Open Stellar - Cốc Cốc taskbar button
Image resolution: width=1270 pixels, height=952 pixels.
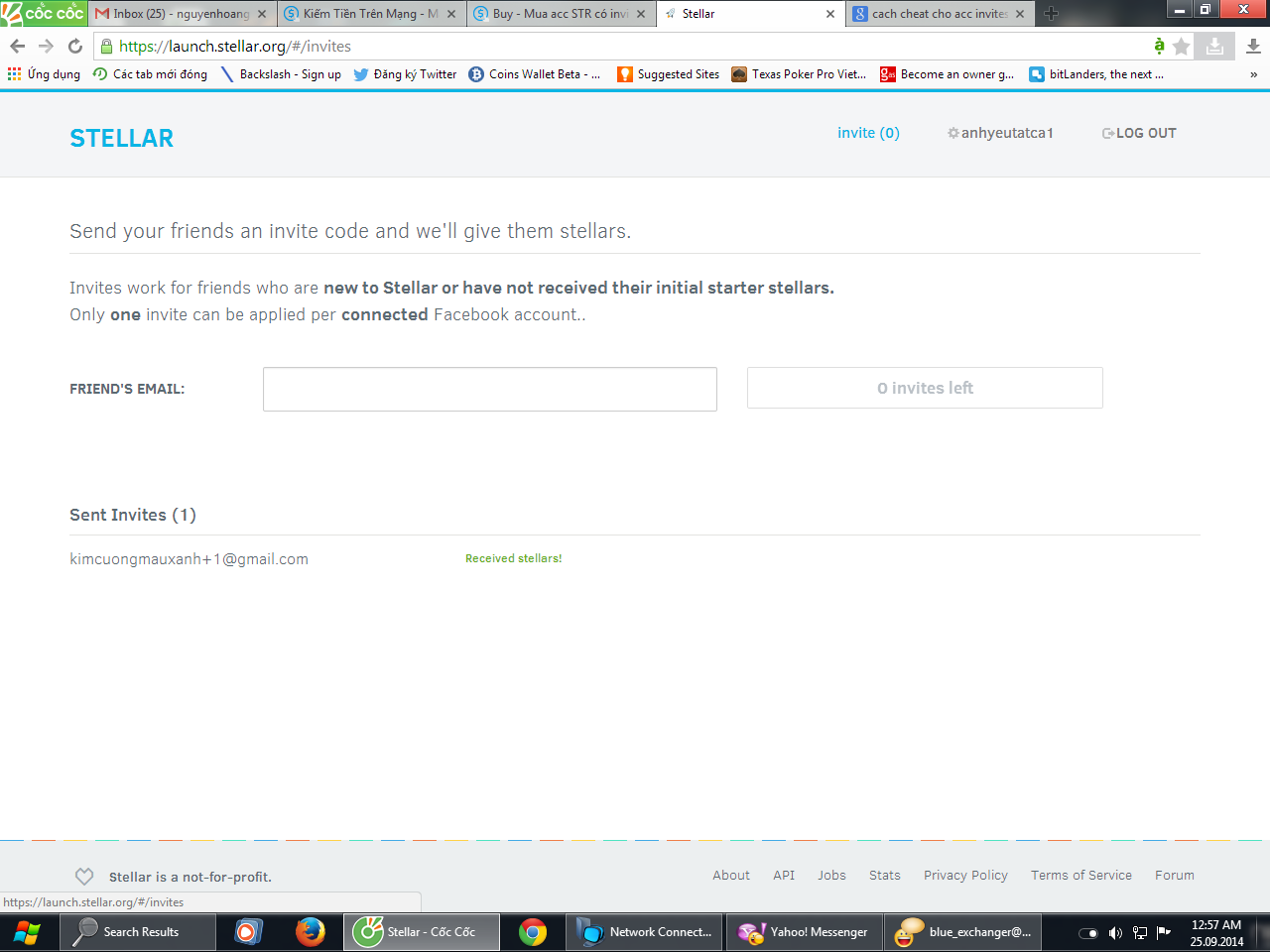[x=422, y=932]
